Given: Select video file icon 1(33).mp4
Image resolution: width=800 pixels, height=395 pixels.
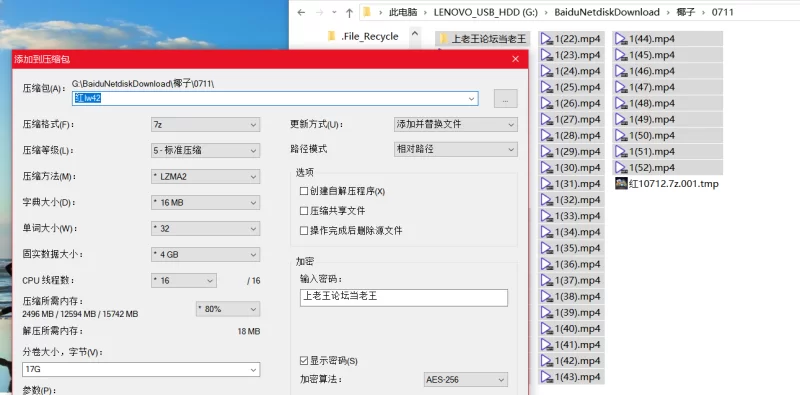Looking at the screenshot, I should [x=547, y=216].
